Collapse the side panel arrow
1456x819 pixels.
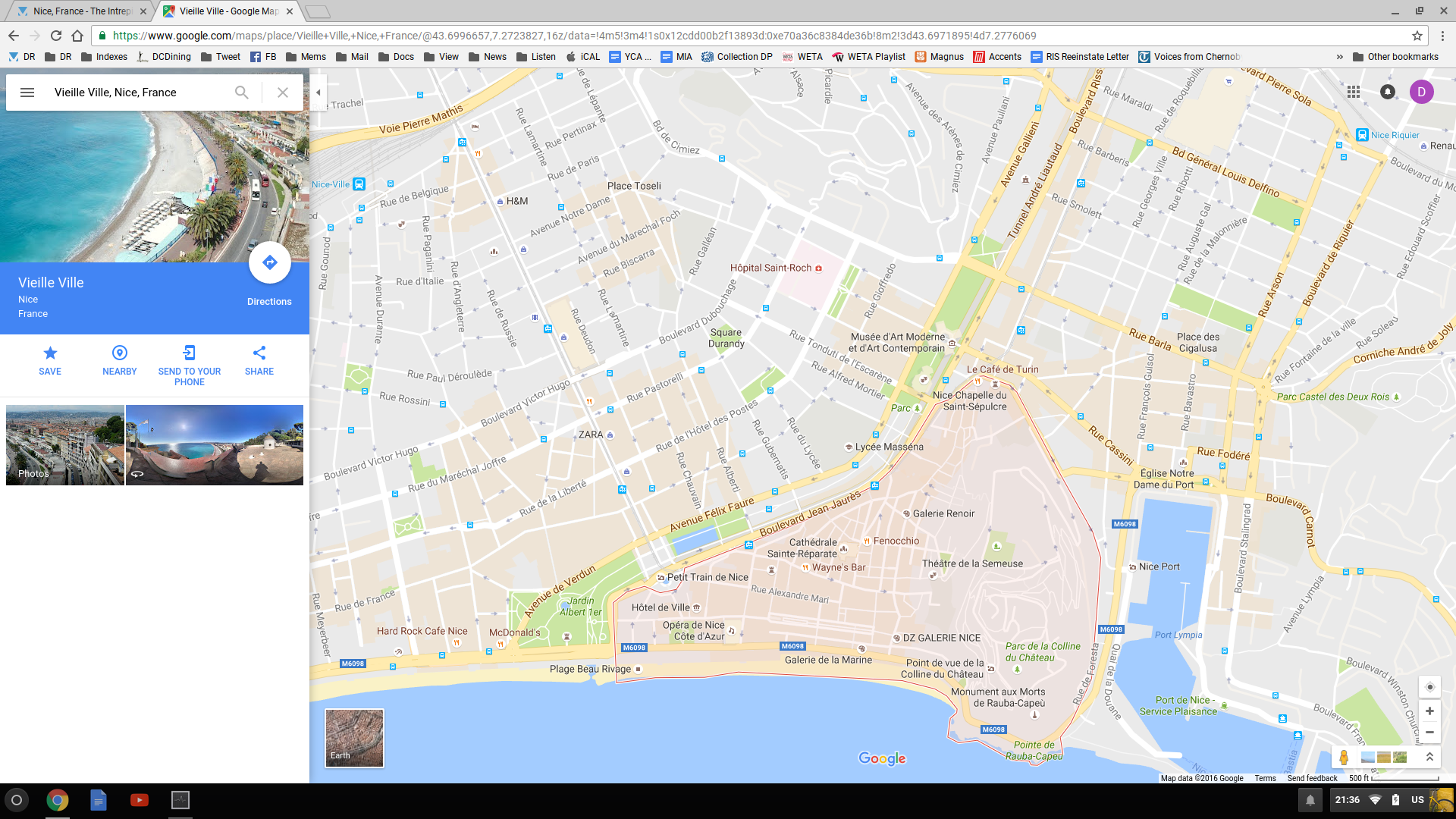coord(318,93)
